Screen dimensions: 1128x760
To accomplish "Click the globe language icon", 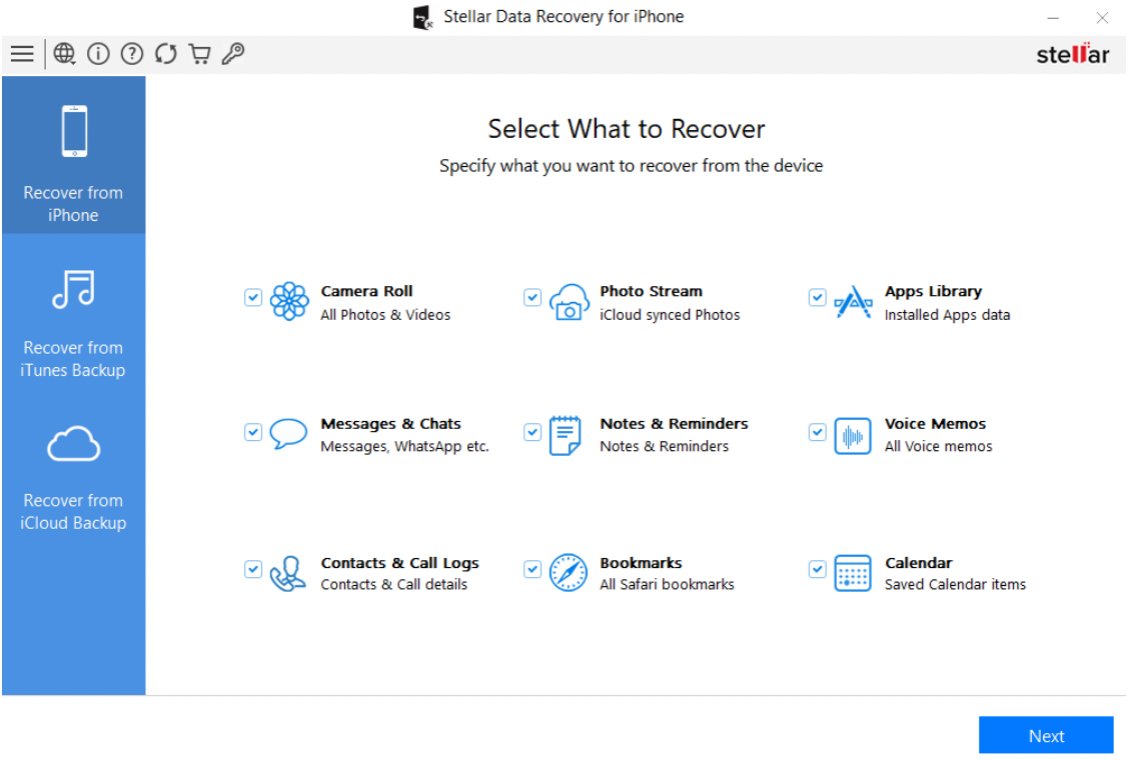I will click(x=65, y=54).
